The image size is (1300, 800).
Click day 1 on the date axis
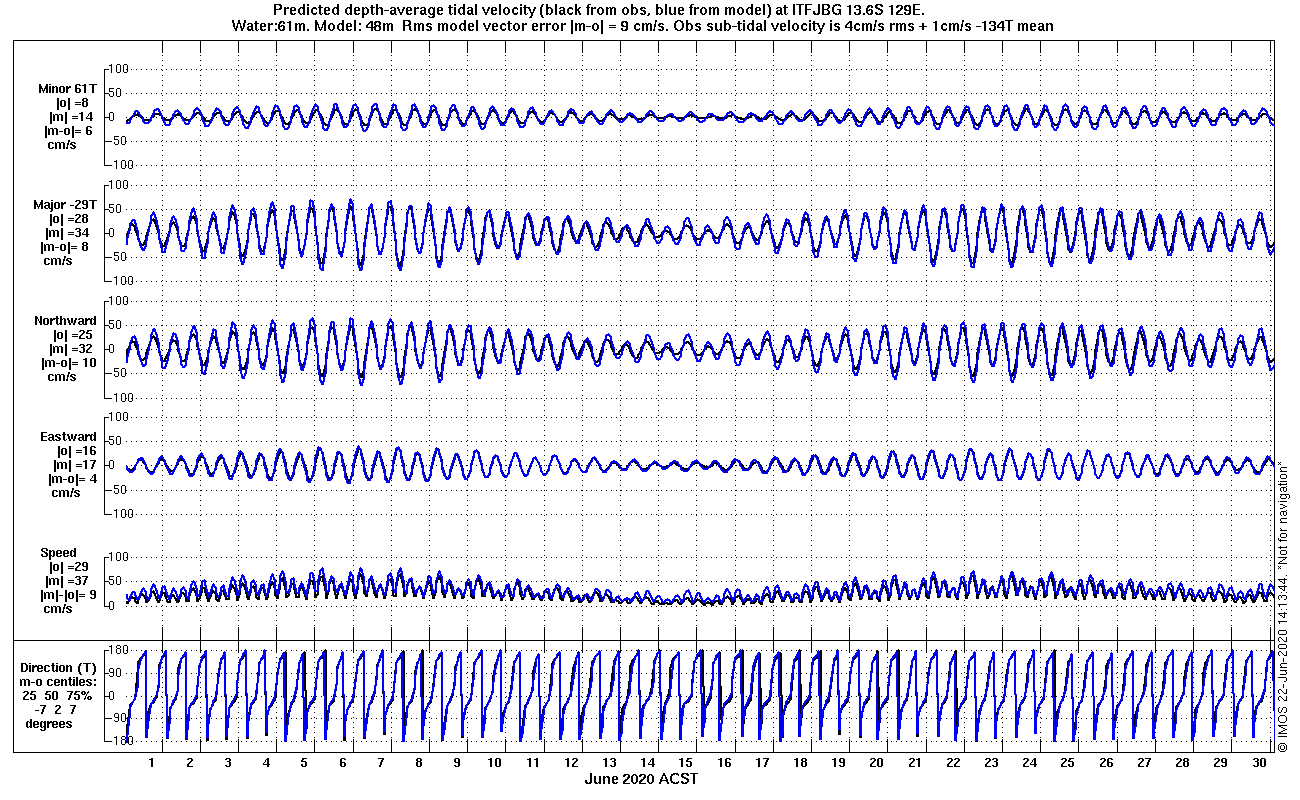pos(151,763)
